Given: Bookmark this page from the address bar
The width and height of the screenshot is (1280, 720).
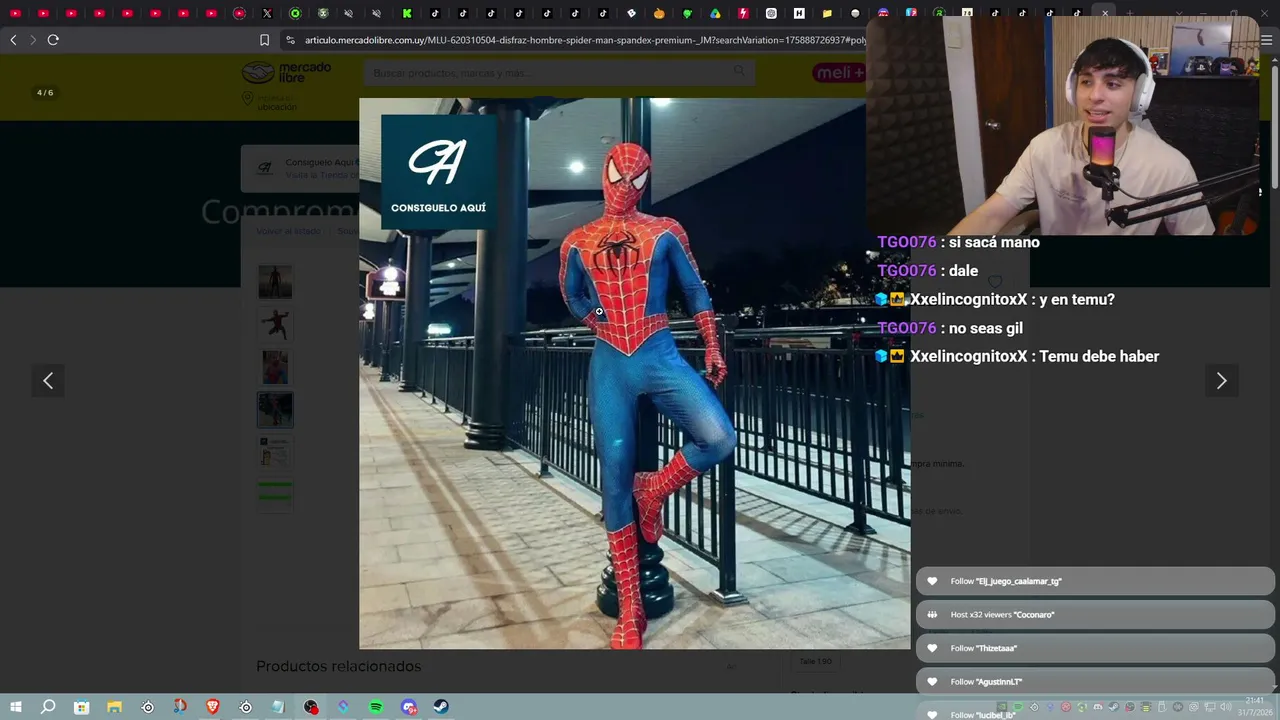Looking at the screenshot, I should tap(264, 40).
